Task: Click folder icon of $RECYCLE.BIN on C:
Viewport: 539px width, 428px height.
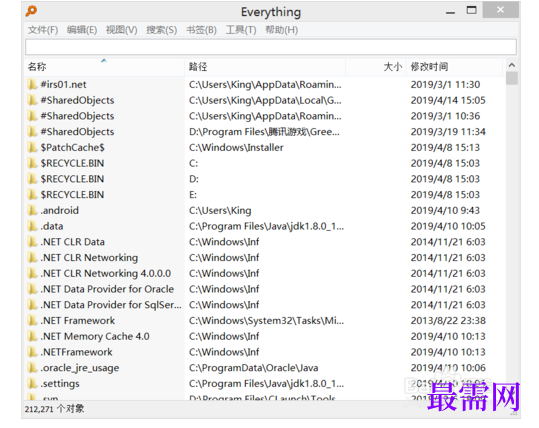Action: tap(32, 163)
